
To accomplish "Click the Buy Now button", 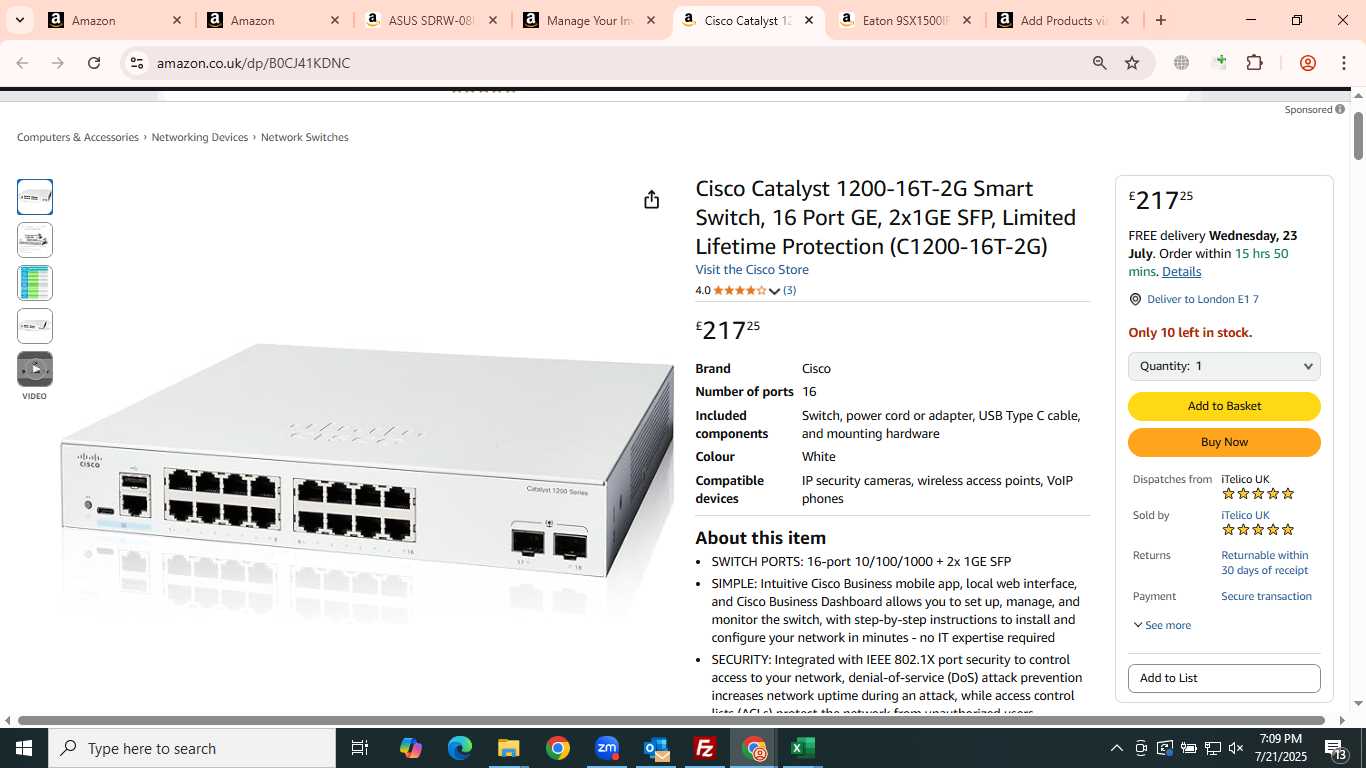I will pyautogui.click(x=1224, y=442).
